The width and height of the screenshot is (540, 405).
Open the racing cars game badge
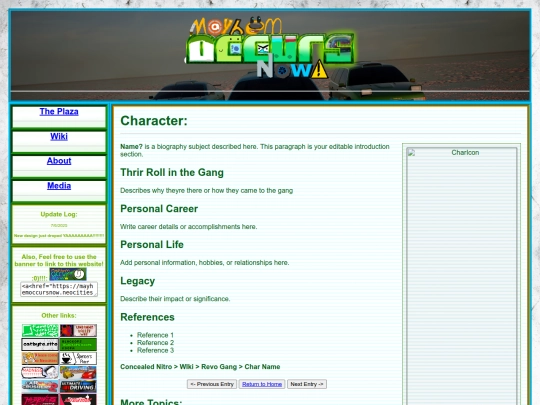tap(78, 373)
